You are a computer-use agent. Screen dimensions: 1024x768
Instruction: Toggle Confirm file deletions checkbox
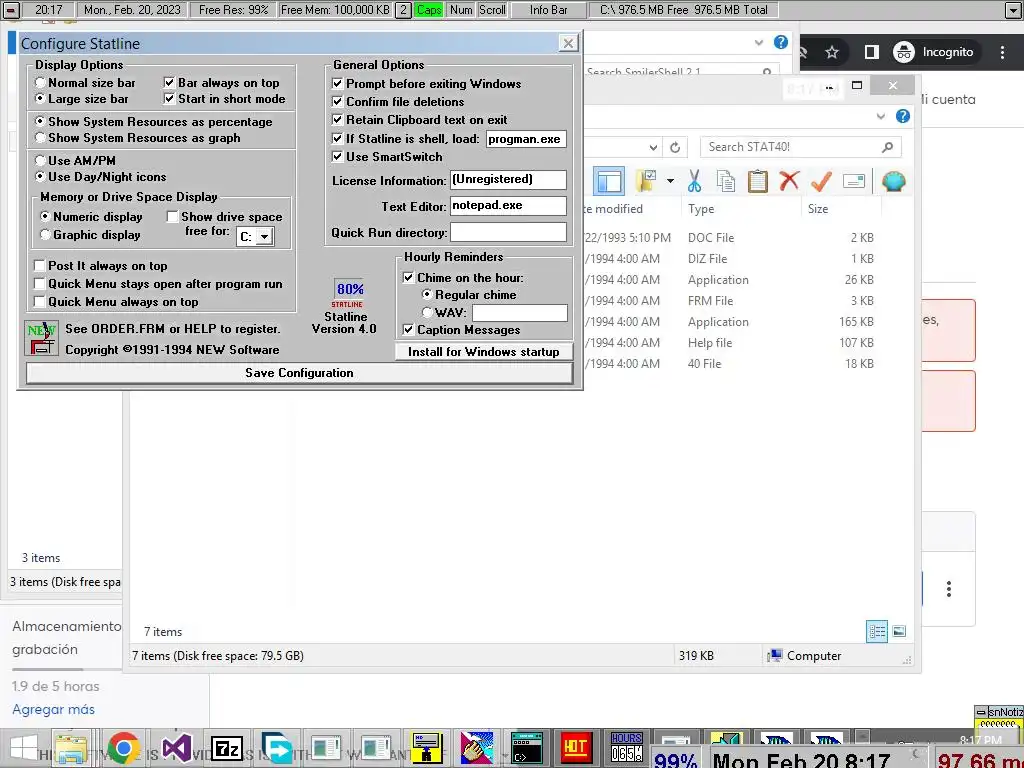point(398,102)
